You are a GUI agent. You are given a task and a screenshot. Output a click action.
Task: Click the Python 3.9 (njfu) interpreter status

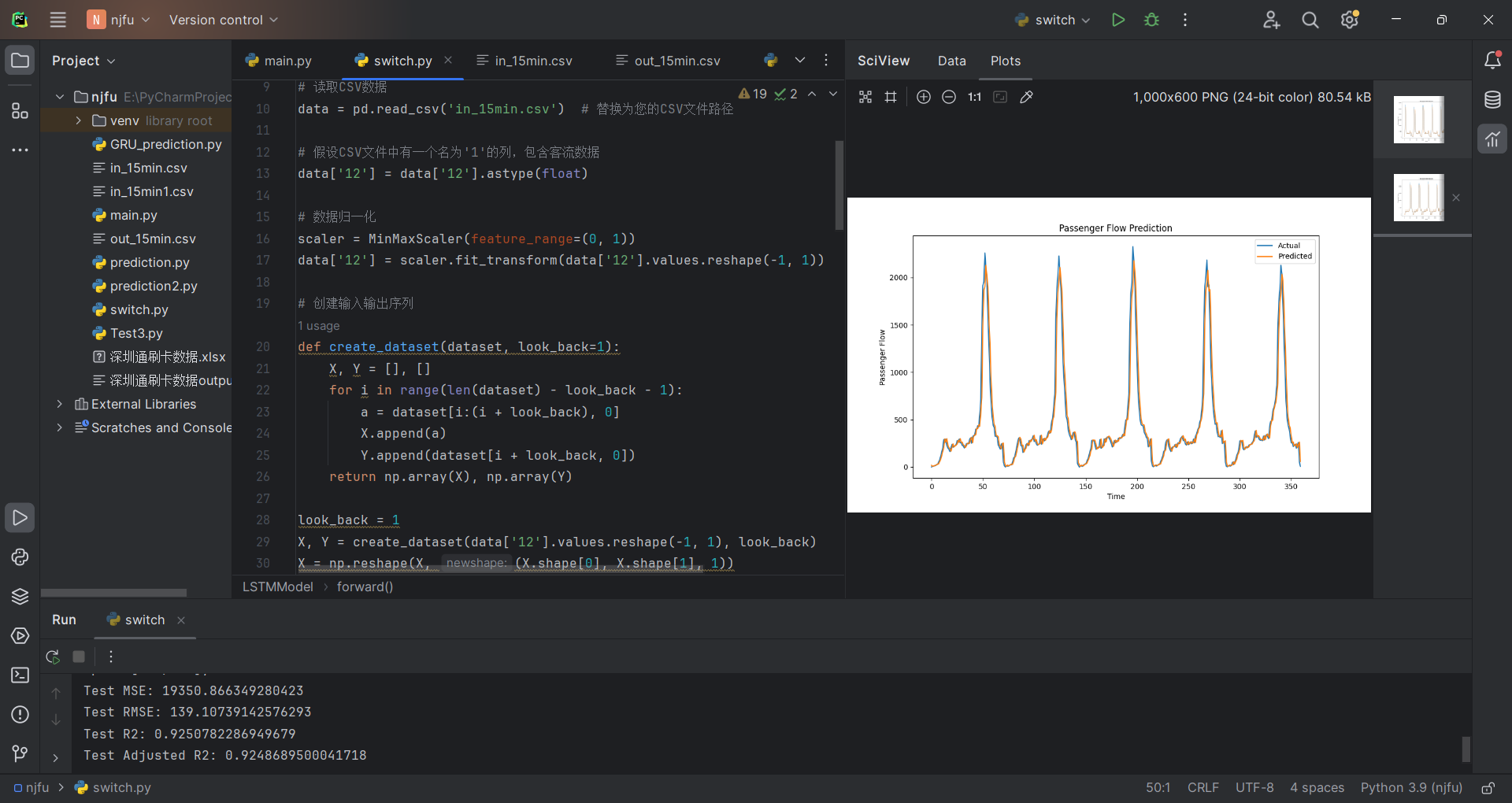tap(1411, 787)
